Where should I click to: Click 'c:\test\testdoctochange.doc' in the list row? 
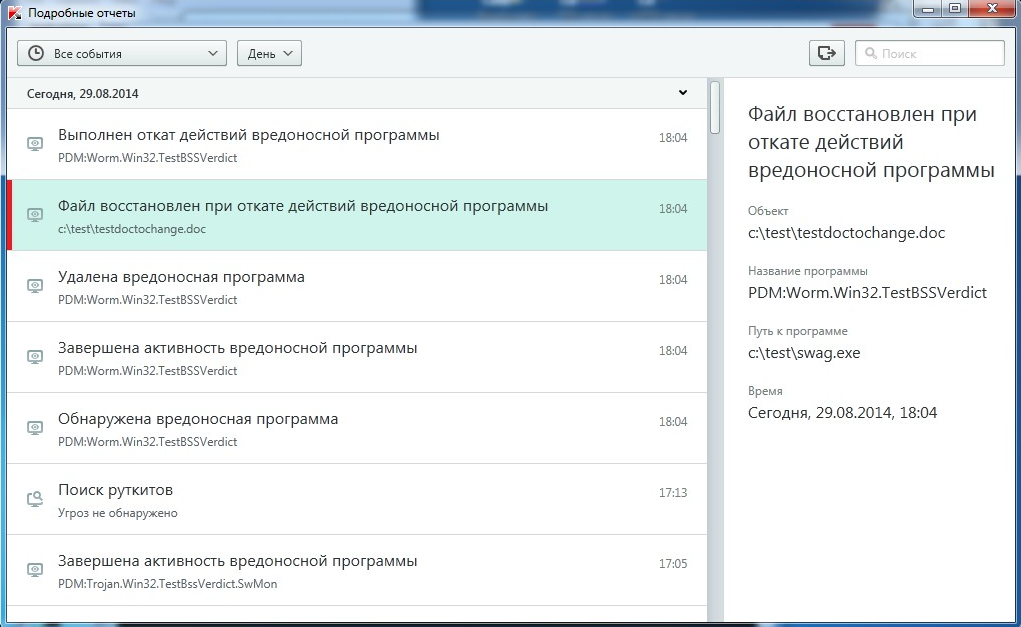tap(132, 229)
